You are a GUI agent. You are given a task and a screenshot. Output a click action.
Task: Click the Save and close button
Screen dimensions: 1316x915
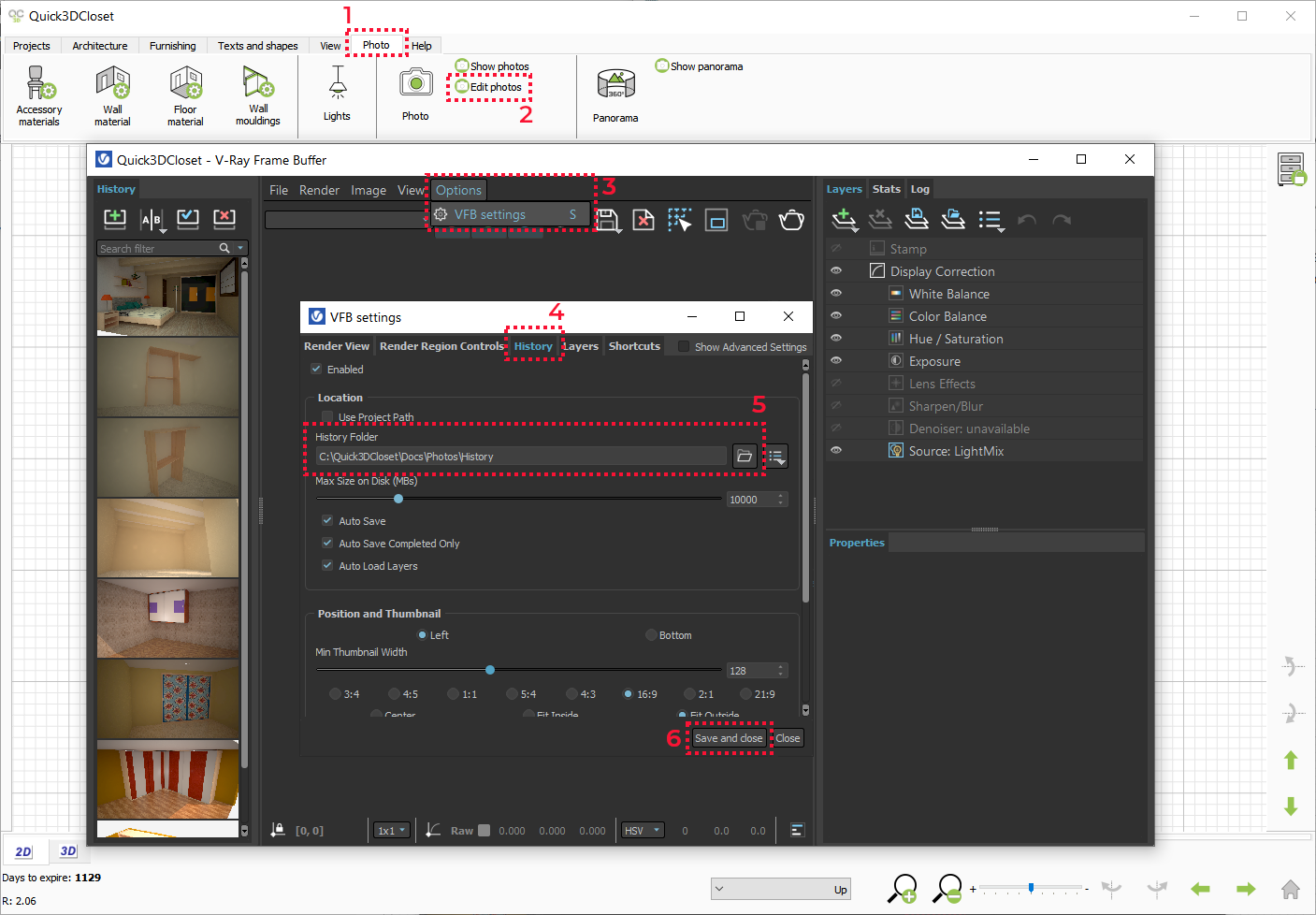729,738
